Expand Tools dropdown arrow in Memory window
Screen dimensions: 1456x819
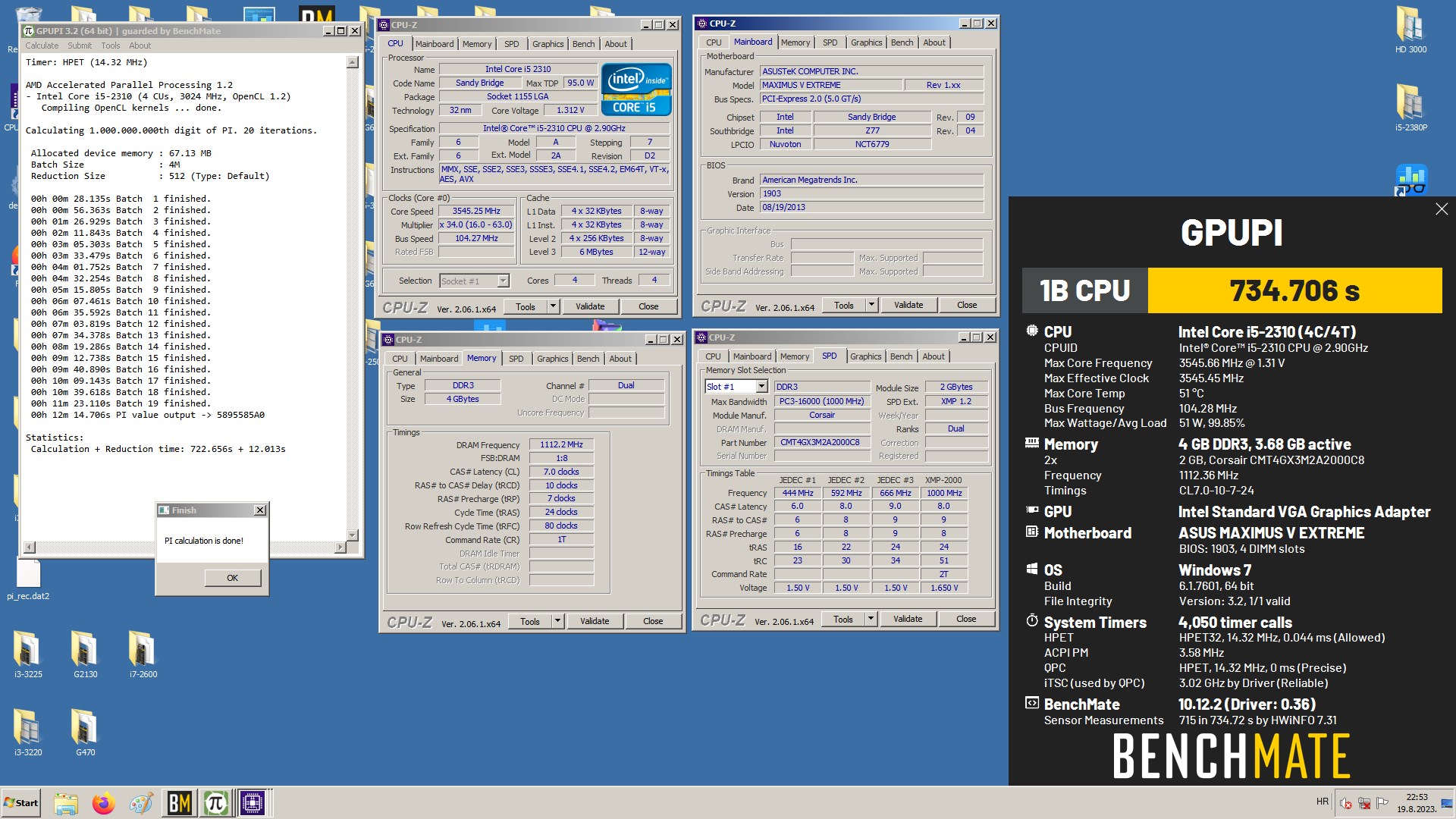click(558, 621)
